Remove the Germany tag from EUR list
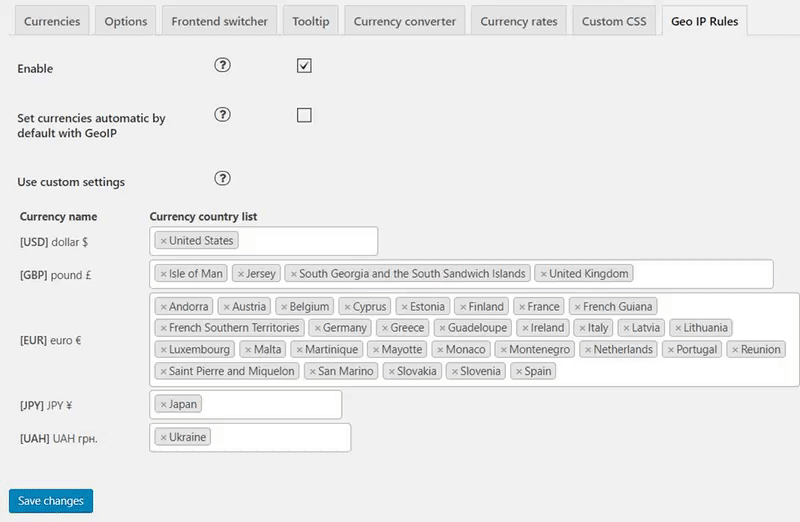800x522 pixels. click(x=317, y=328)
